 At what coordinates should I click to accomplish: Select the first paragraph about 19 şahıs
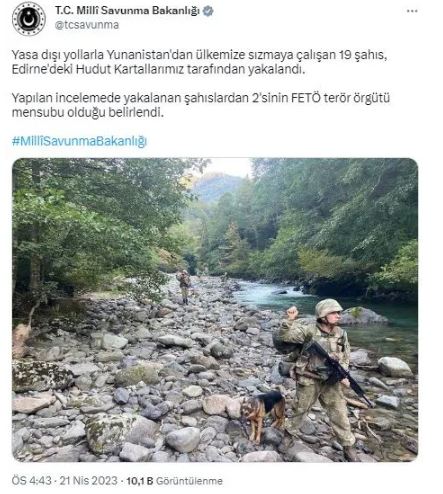pos(199,62)
